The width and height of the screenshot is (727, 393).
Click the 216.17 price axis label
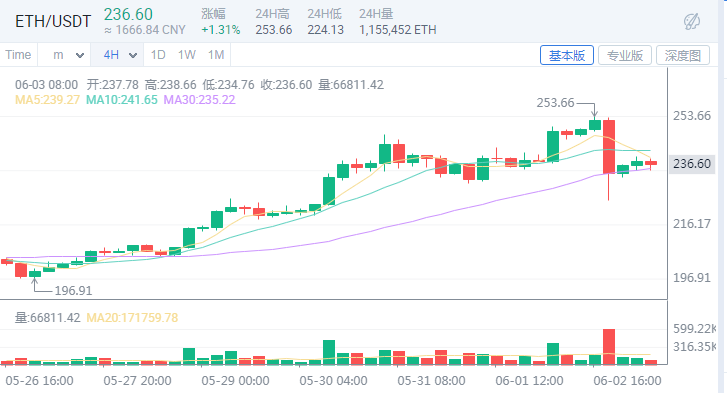tap(692, 224)
